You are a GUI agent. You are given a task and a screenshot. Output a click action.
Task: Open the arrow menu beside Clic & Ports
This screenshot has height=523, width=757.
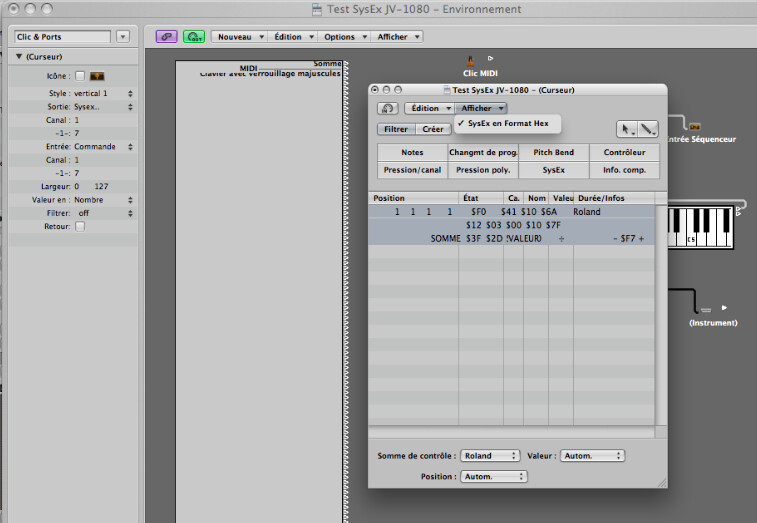point(123,37)
